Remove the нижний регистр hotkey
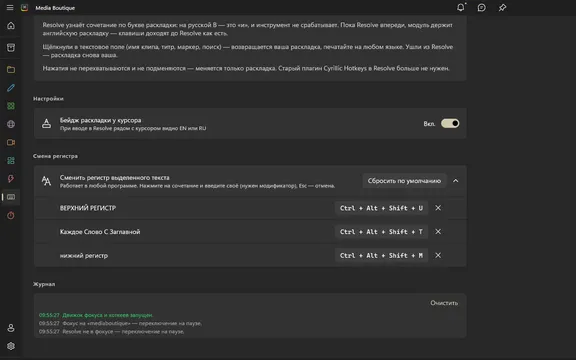Viewport: 576px width, 360px height. coord(438,255)
